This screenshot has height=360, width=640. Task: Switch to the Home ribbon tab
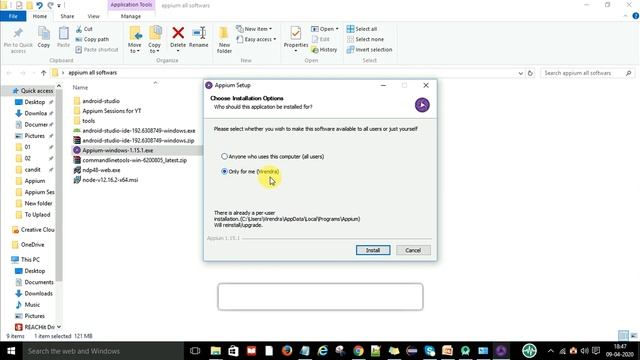(x=40, y=16)
